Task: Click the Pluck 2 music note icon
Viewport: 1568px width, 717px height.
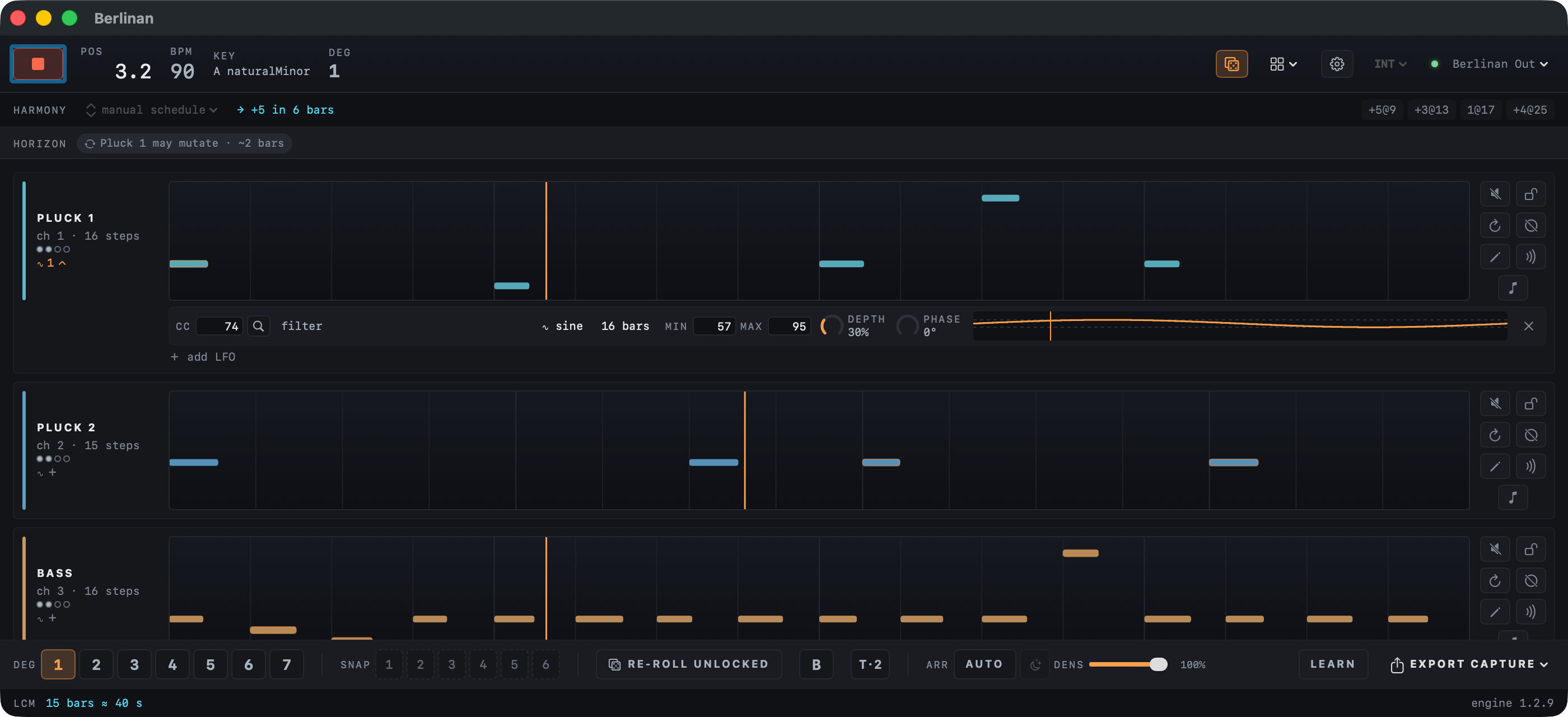Action: tap(1513, 497)
